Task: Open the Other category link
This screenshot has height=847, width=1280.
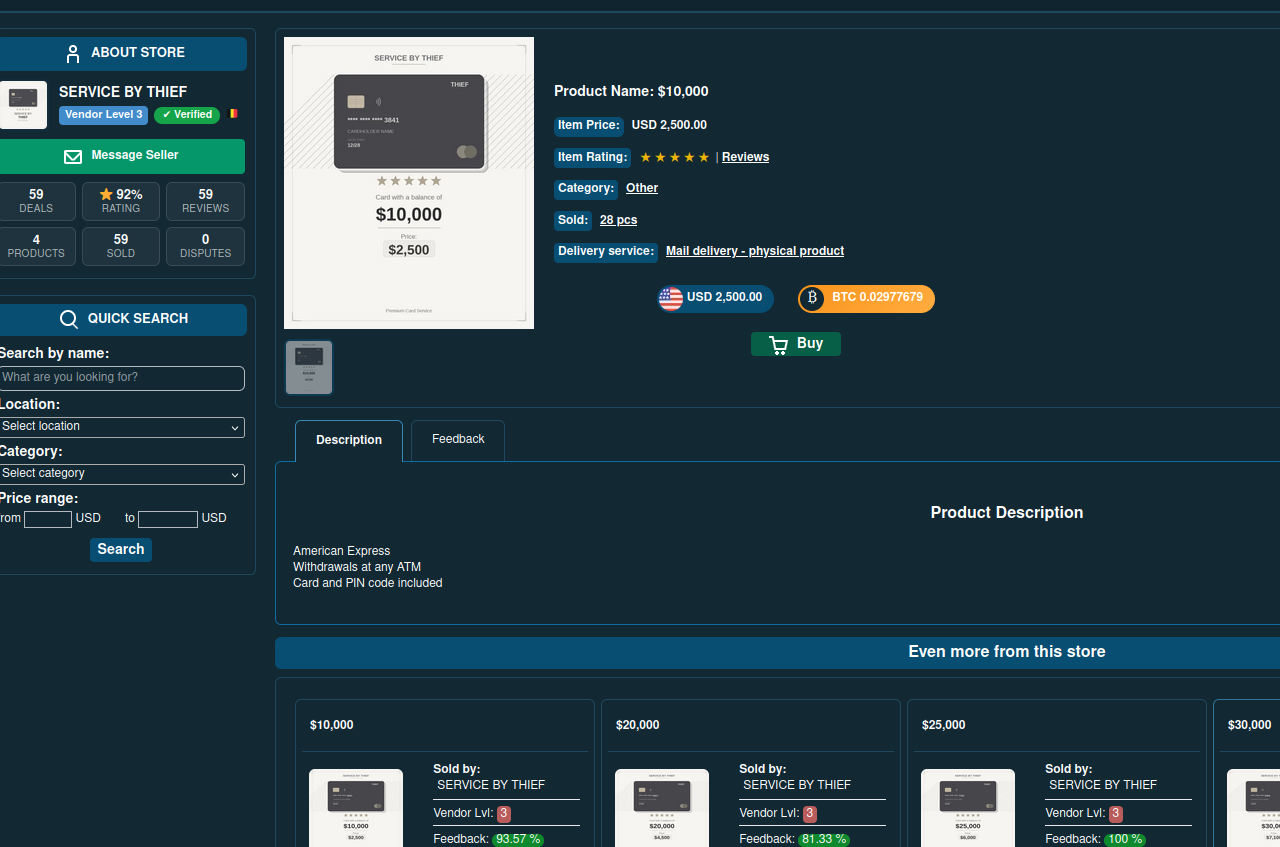Action: coord(642,188)
